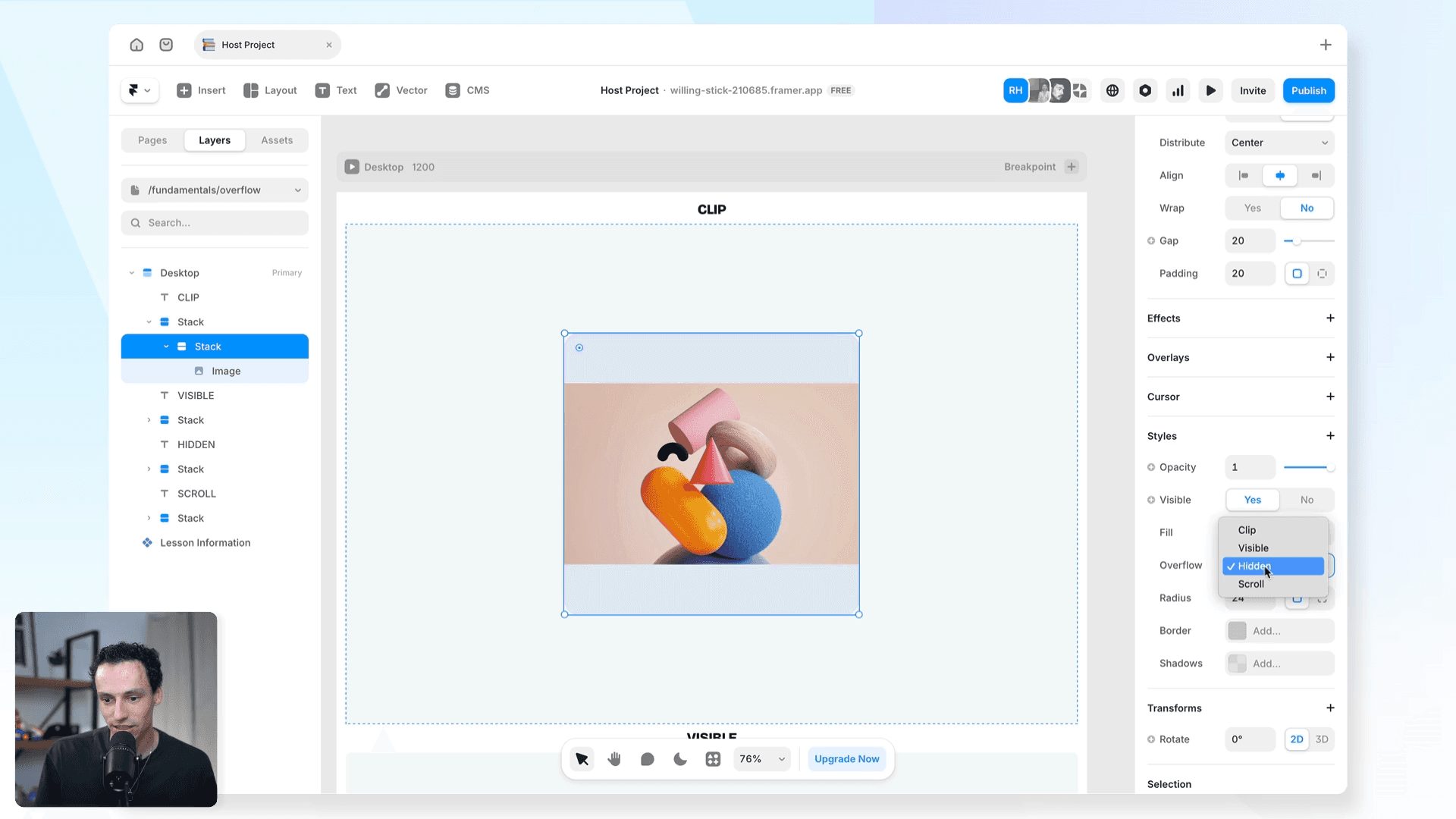The image size is (1456, 819).
Task: Open the globe localization icon
Action: tap(1112, 90)
